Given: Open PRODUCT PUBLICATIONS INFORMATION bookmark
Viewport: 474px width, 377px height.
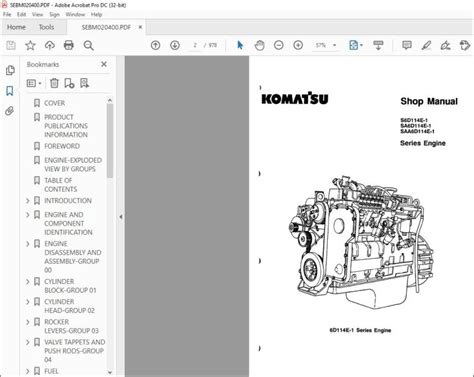Looking at the screenshot, I should click(x=66, y=126).
